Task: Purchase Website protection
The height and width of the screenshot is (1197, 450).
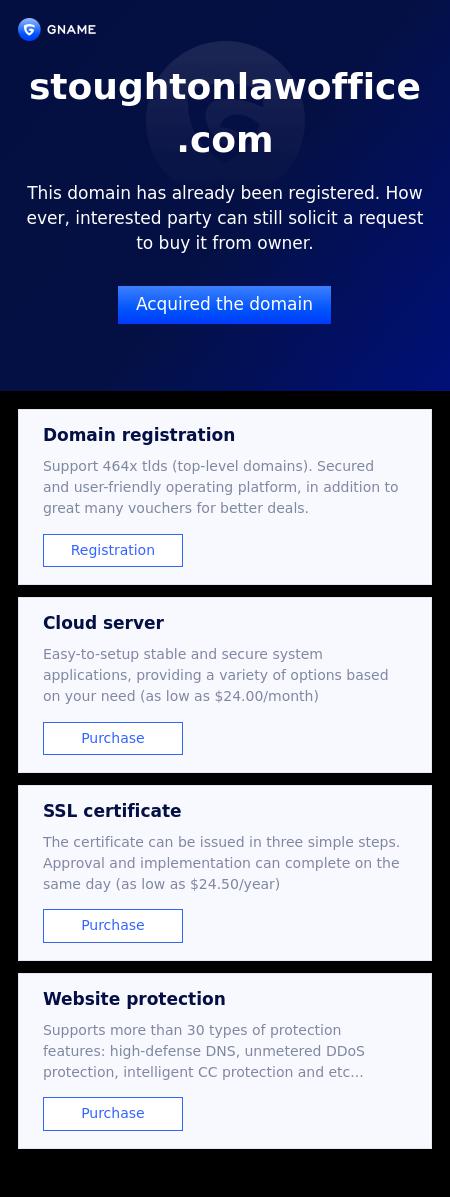Action: click(x=113, y=1113)
